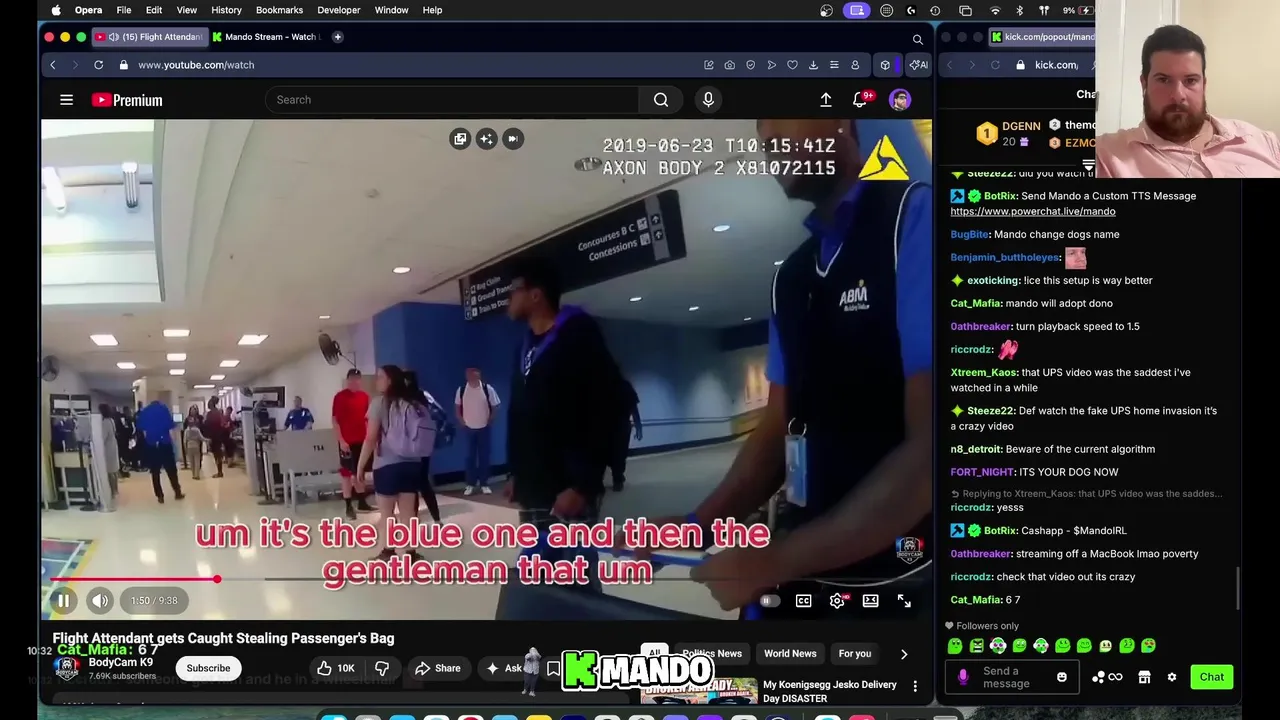The image size is (1280, 720).
Task: Open Opera easy setup sliders icon
Action: coord(834,65)
